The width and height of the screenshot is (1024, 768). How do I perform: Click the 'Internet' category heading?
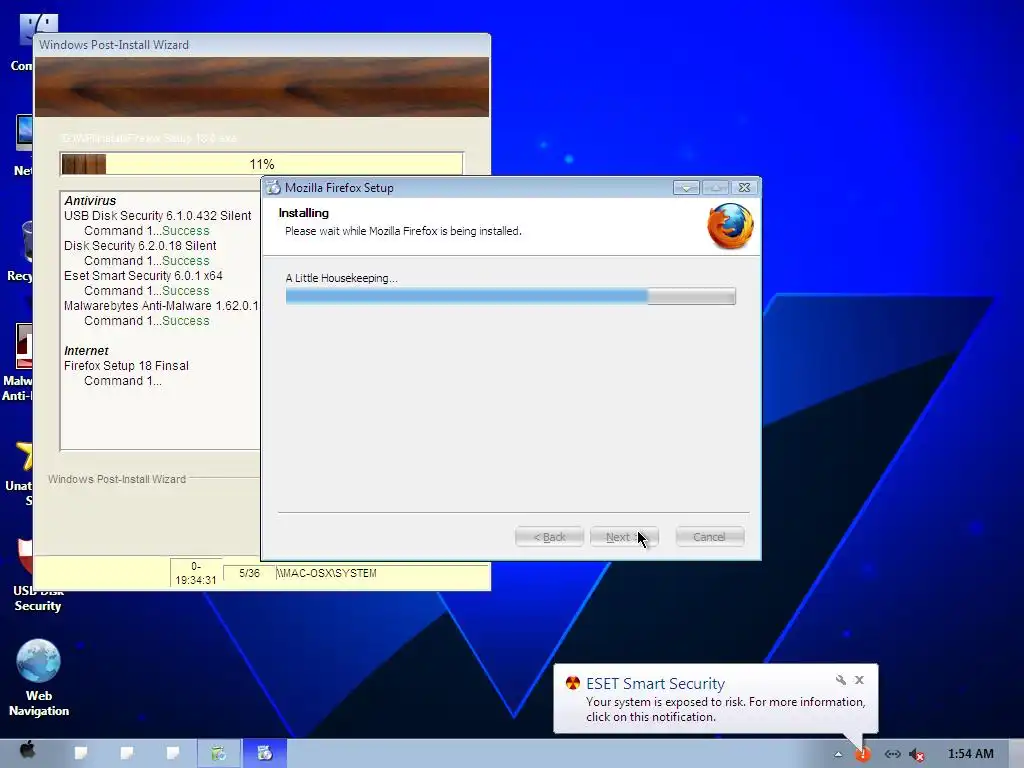coord(86,351)
